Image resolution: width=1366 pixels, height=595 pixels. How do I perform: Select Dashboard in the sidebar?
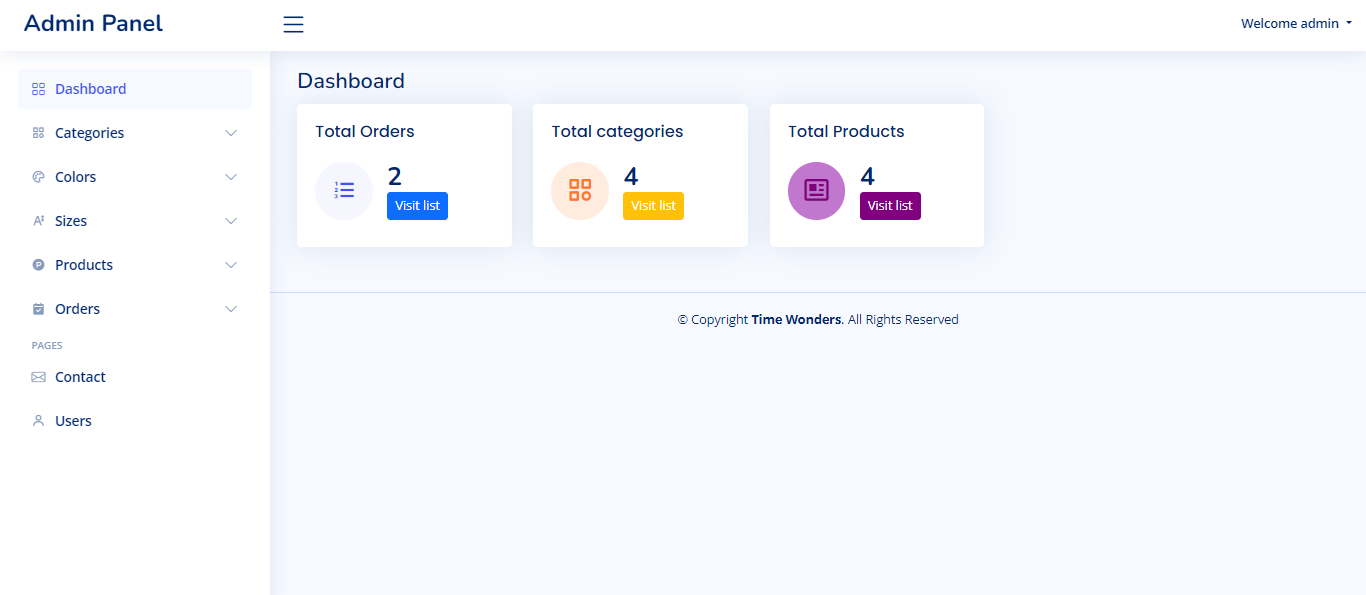pos(135,89)
